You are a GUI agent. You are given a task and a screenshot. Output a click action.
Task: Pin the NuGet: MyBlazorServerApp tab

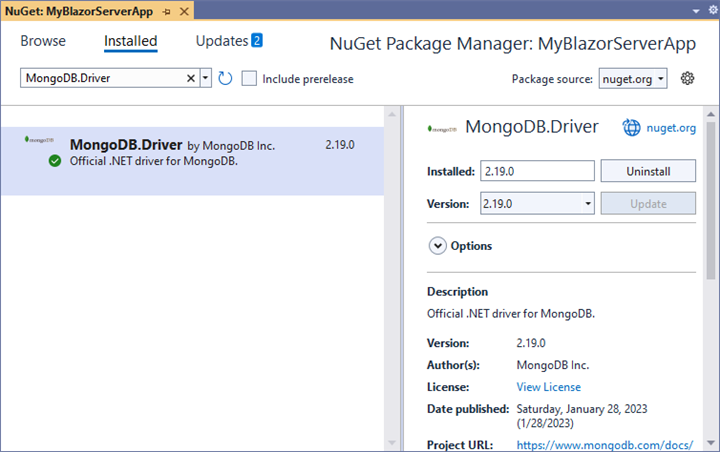coord(167,11)
